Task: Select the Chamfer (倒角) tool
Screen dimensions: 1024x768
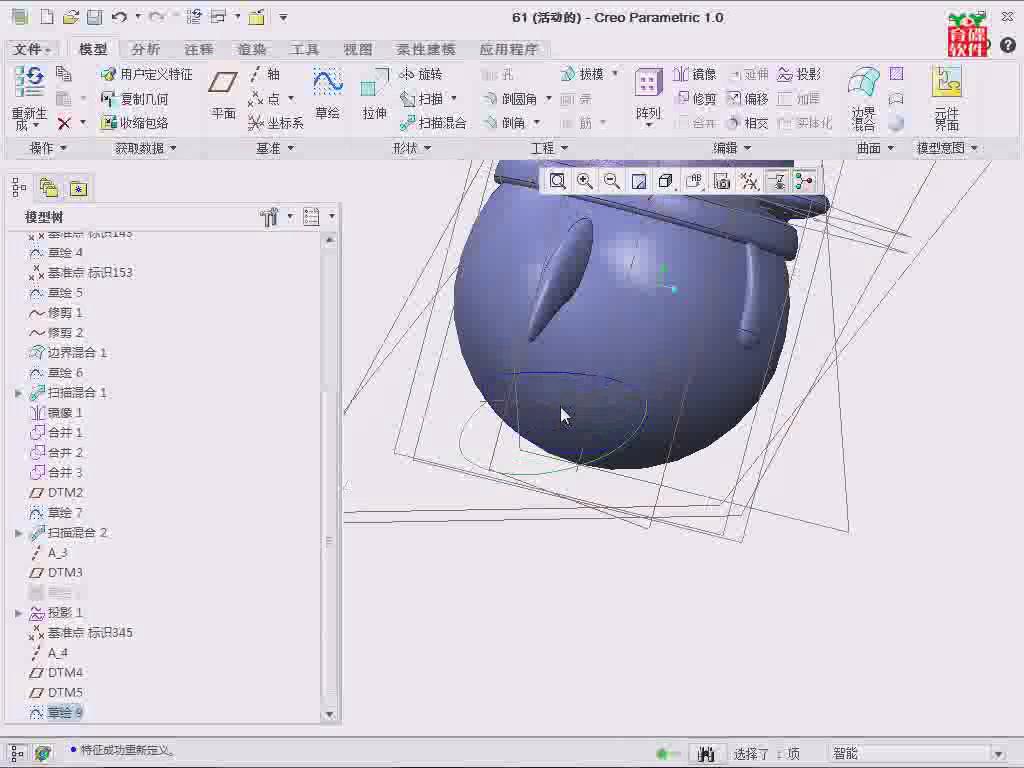Action: (x=504, y=123)
